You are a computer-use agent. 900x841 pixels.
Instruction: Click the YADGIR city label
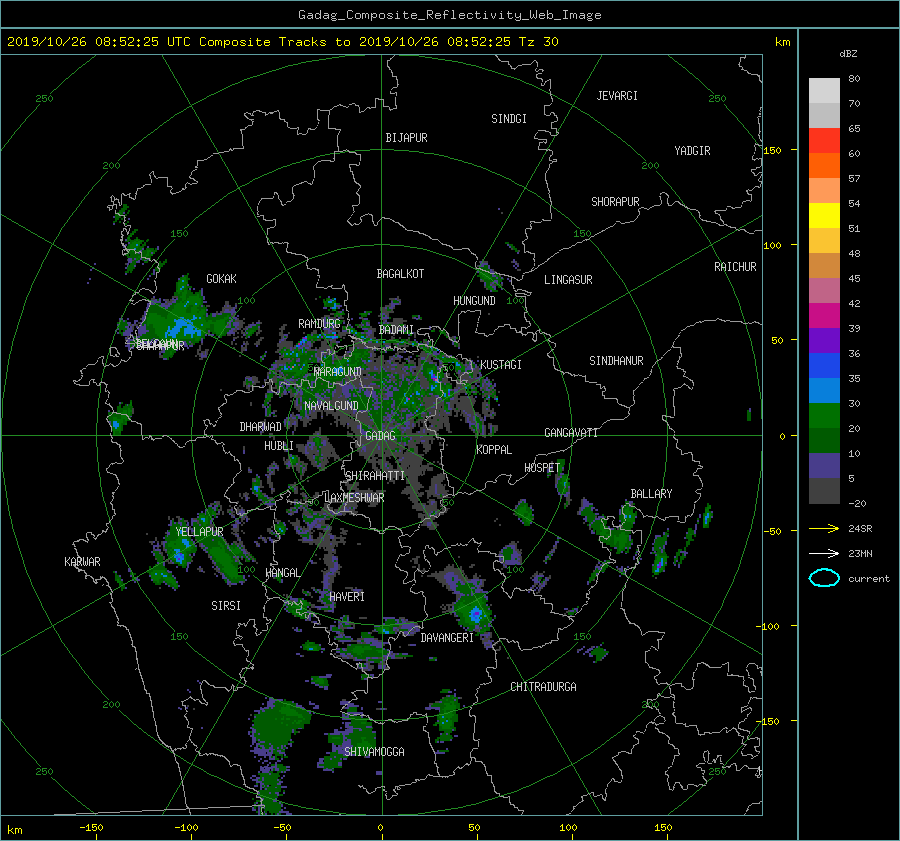tap(692, 151)
